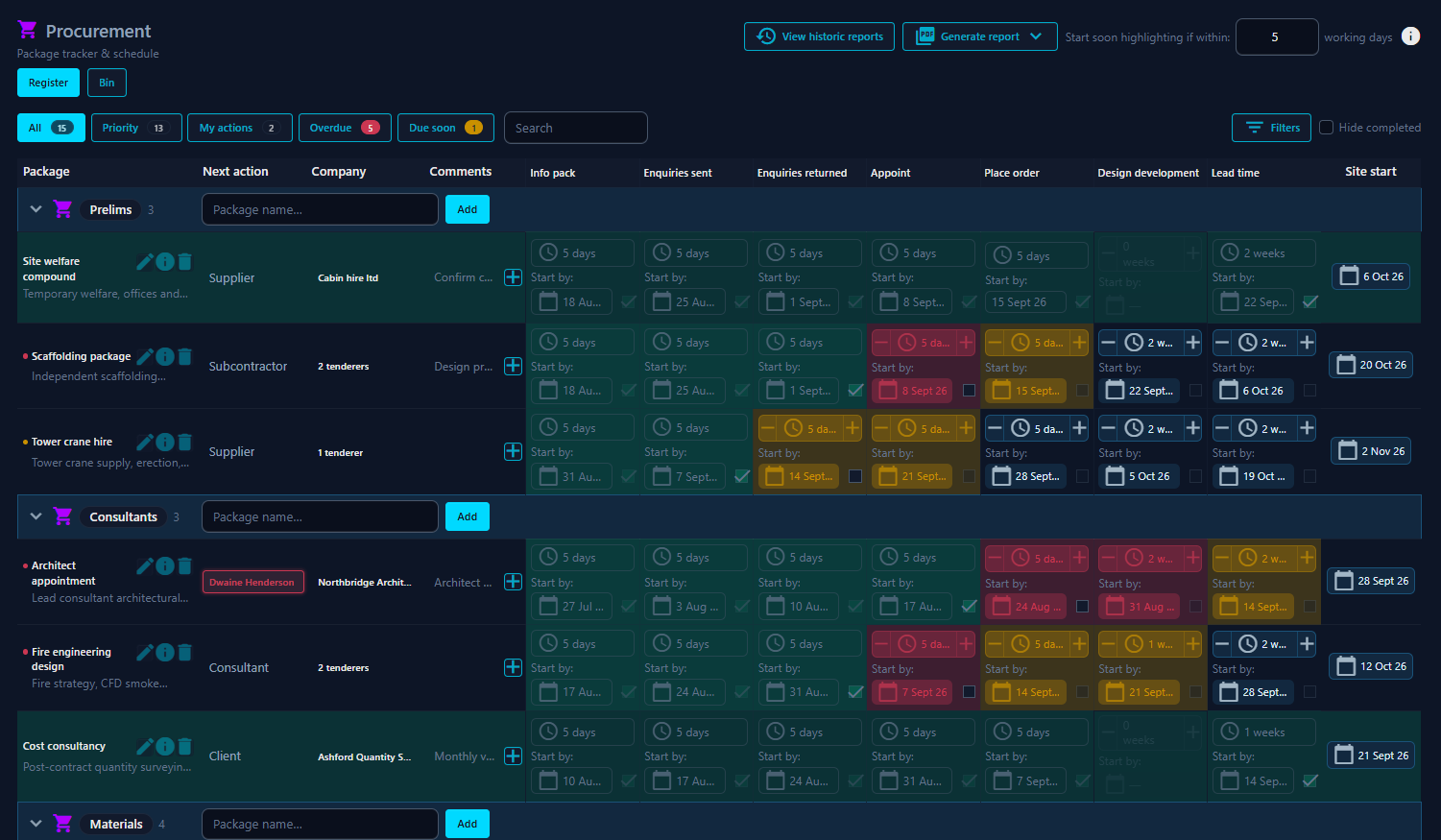Edit the Scaffolding package with the pencil icon
The image size is (1441, 840).
click(x=145, y=356)
